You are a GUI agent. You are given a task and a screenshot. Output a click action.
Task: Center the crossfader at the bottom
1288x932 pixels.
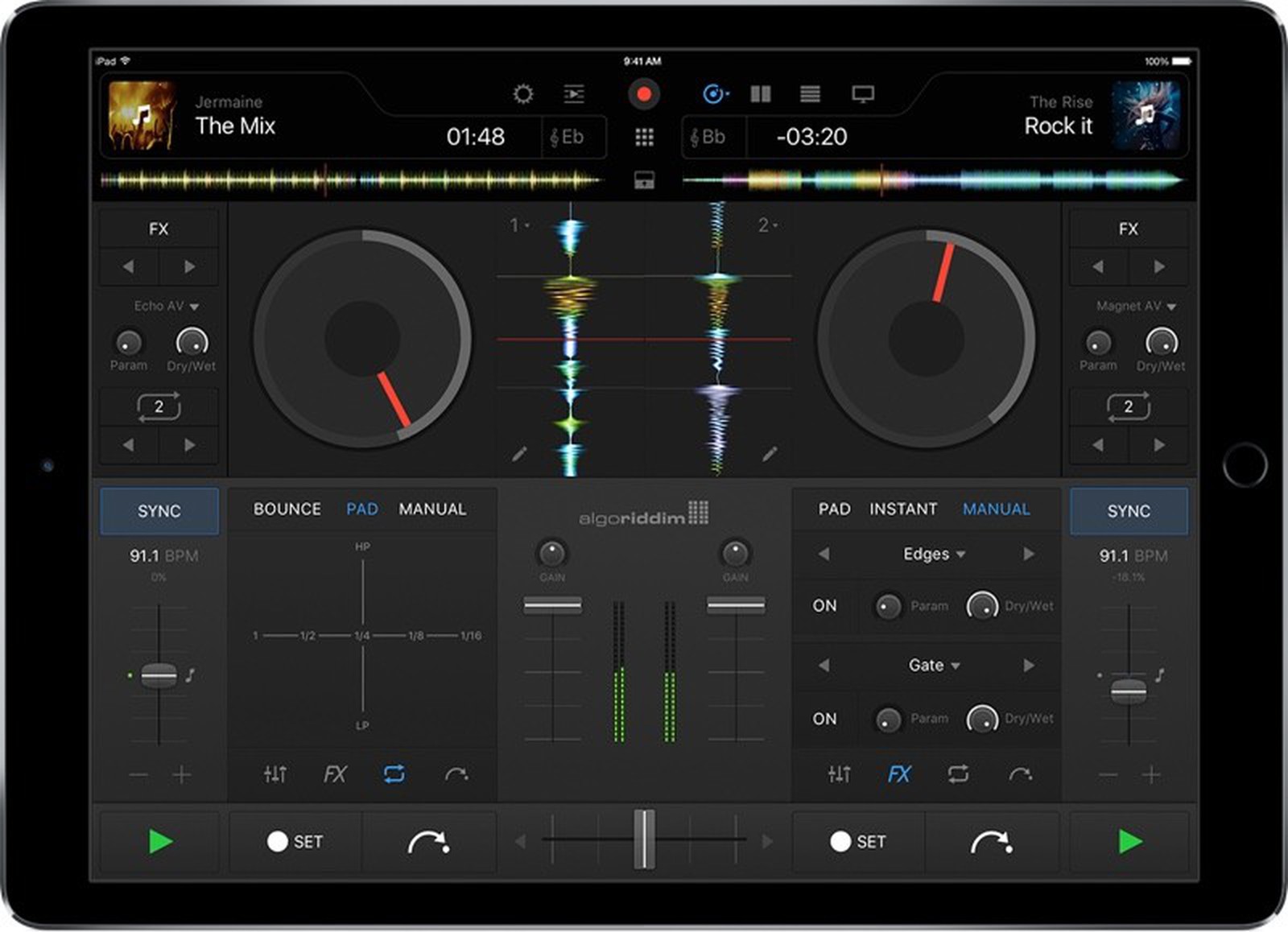pos(642,841)
